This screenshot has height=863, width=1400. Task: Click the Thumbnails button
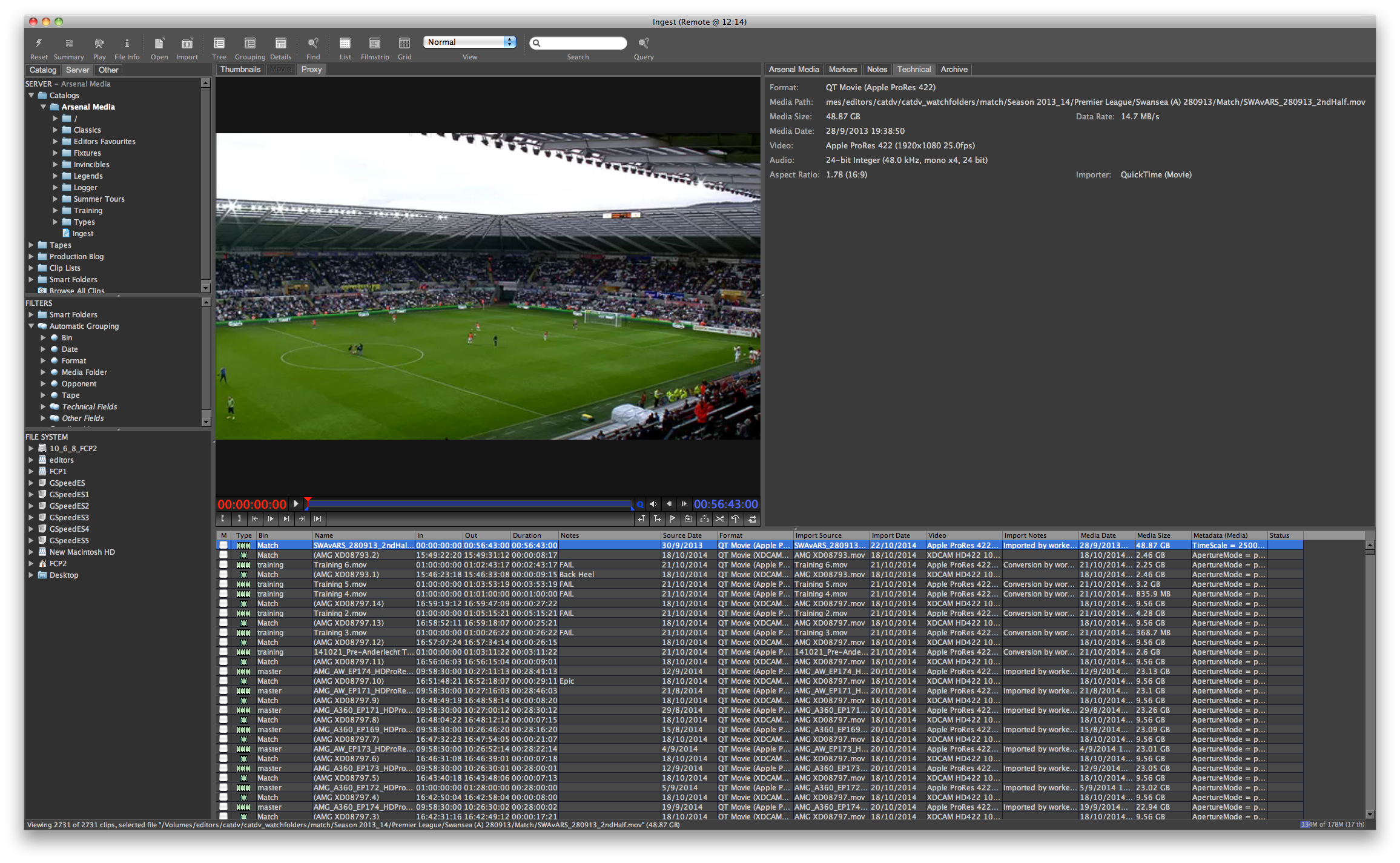coord(240,70)
